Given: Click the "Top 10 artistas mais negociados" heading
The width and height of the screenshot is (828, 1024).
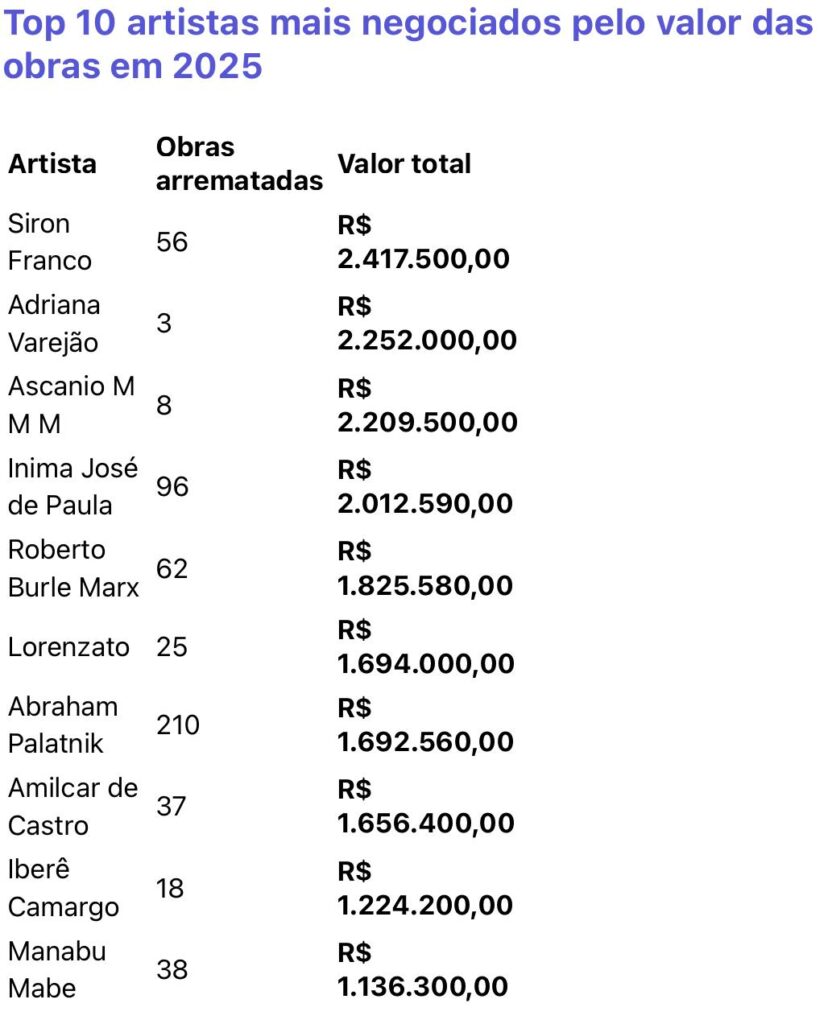Looking at the screenshot, I should pyautogui.click(x=408, y=45).
